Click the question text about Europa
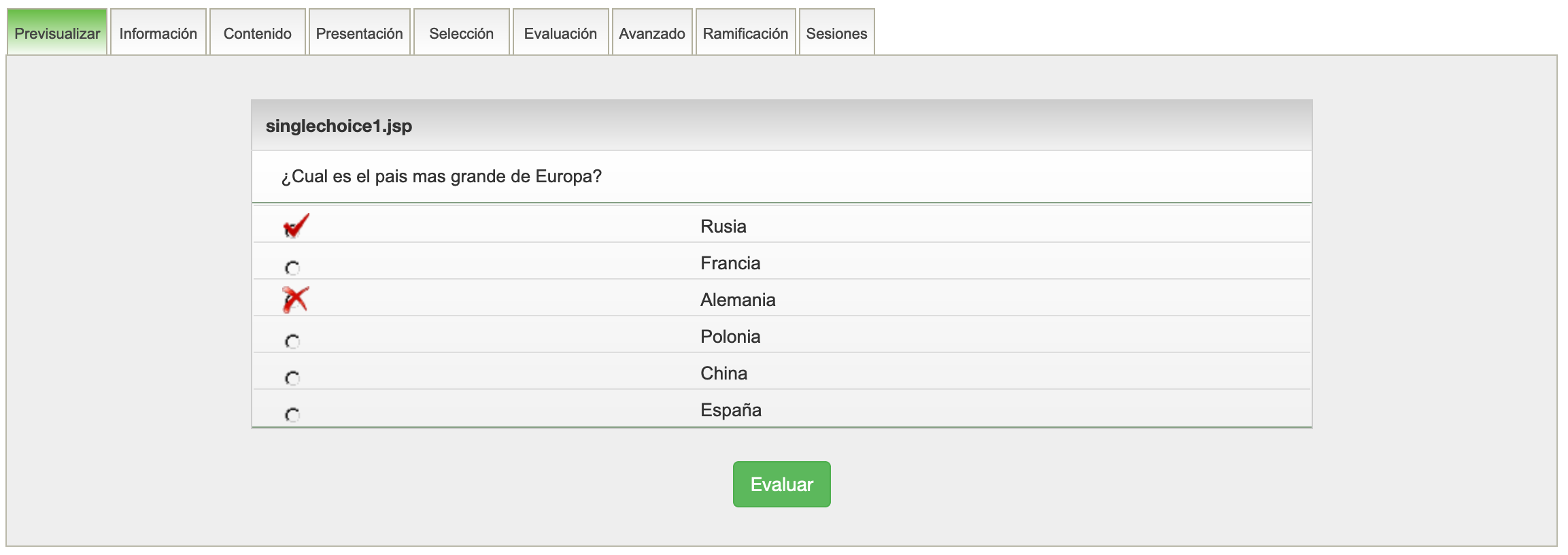 [441, 177]
